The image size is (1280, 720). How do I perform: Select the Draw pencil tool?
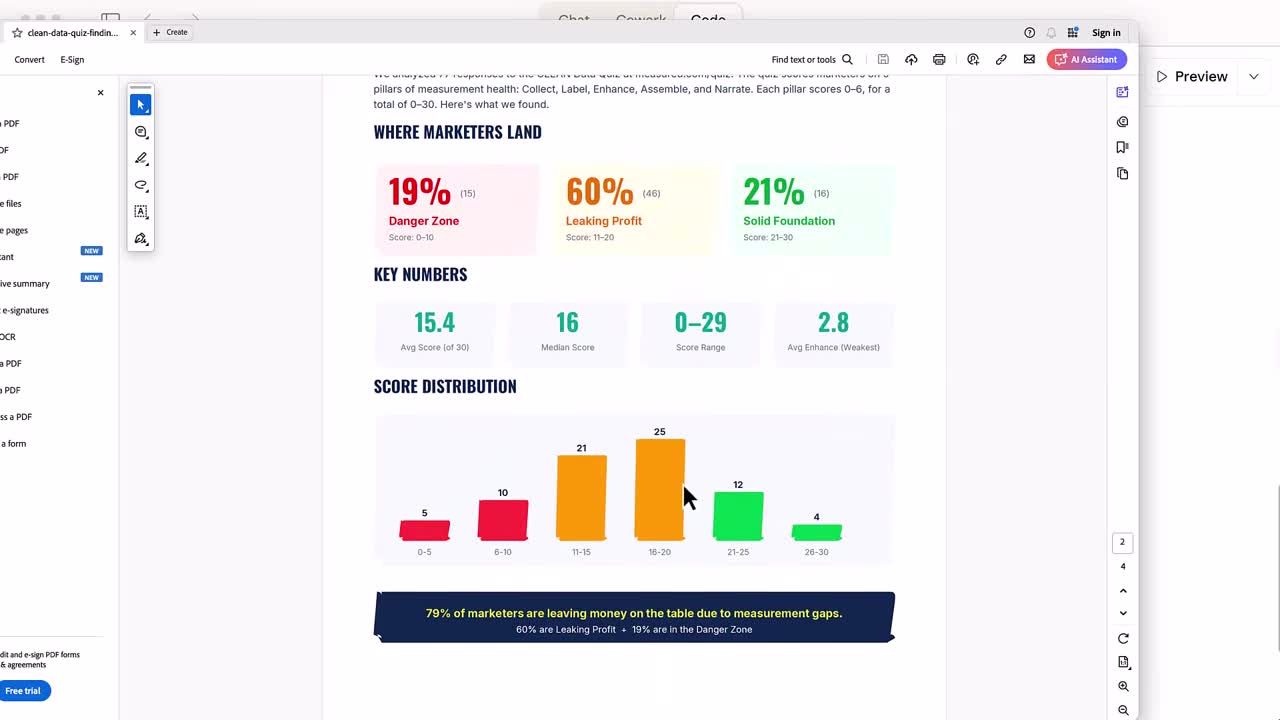141,158
